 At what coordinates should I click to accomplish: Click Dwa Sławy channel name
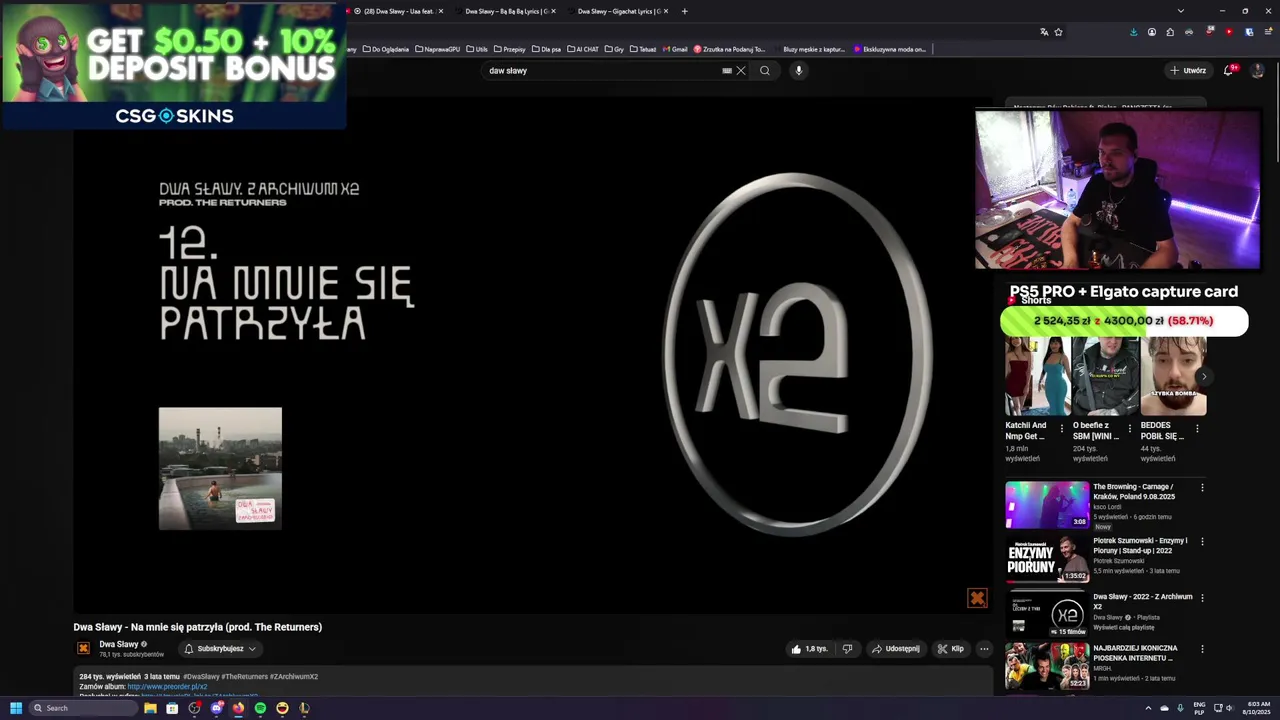119,644
